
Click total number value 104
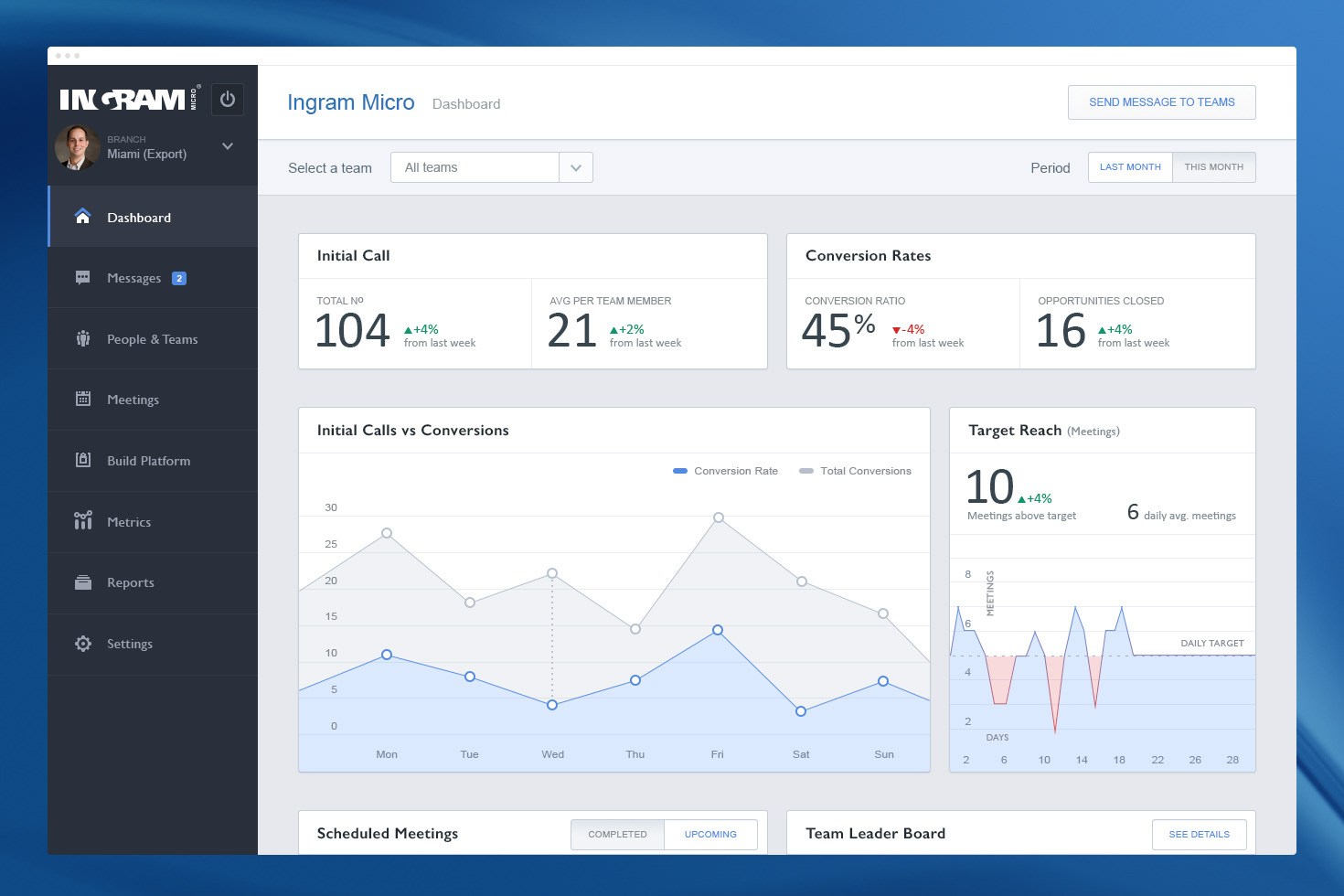(352, 331)
